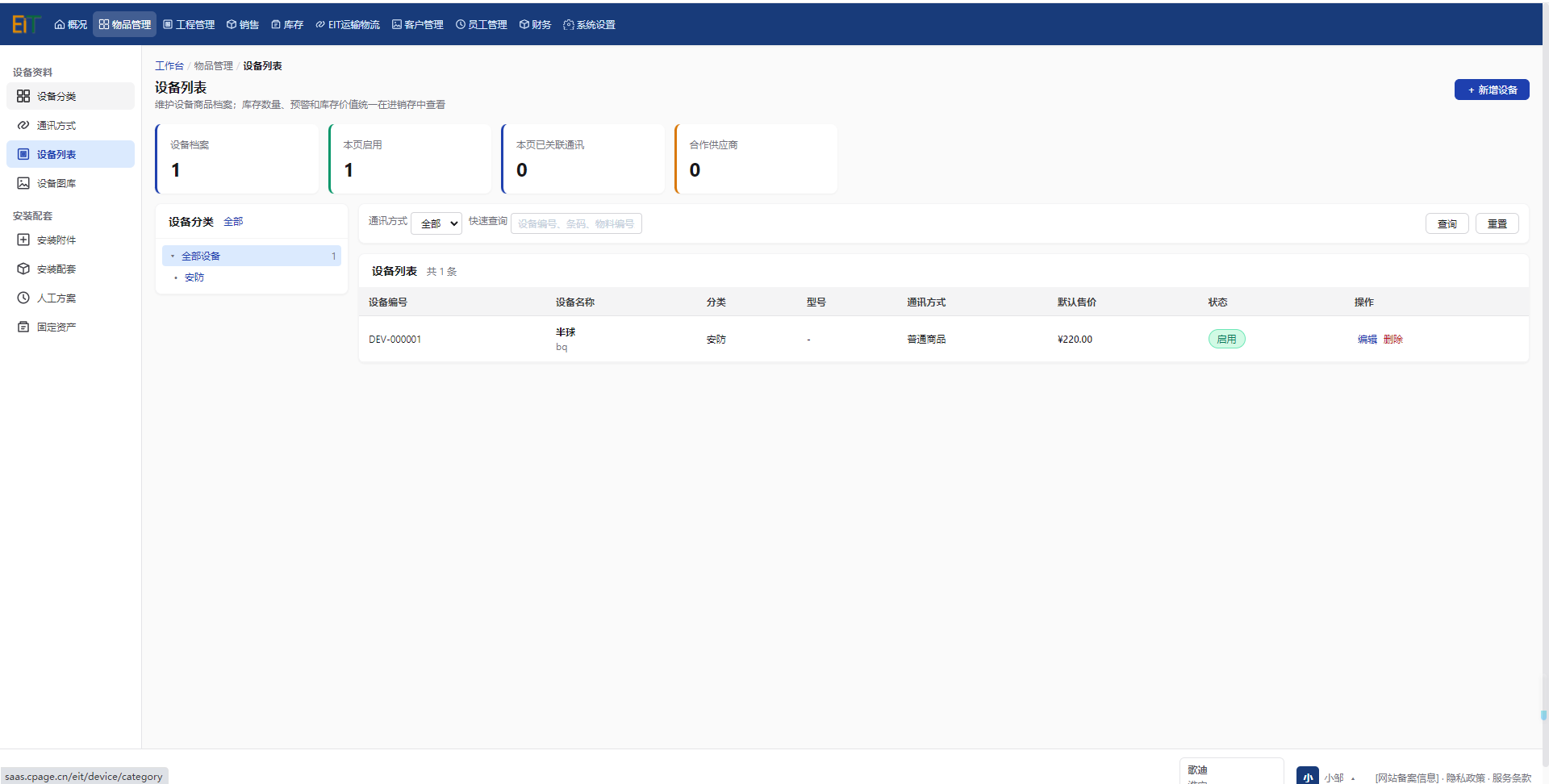Open the 销售 menu
Screen dimensions: 1549x784
coord(243,24)
